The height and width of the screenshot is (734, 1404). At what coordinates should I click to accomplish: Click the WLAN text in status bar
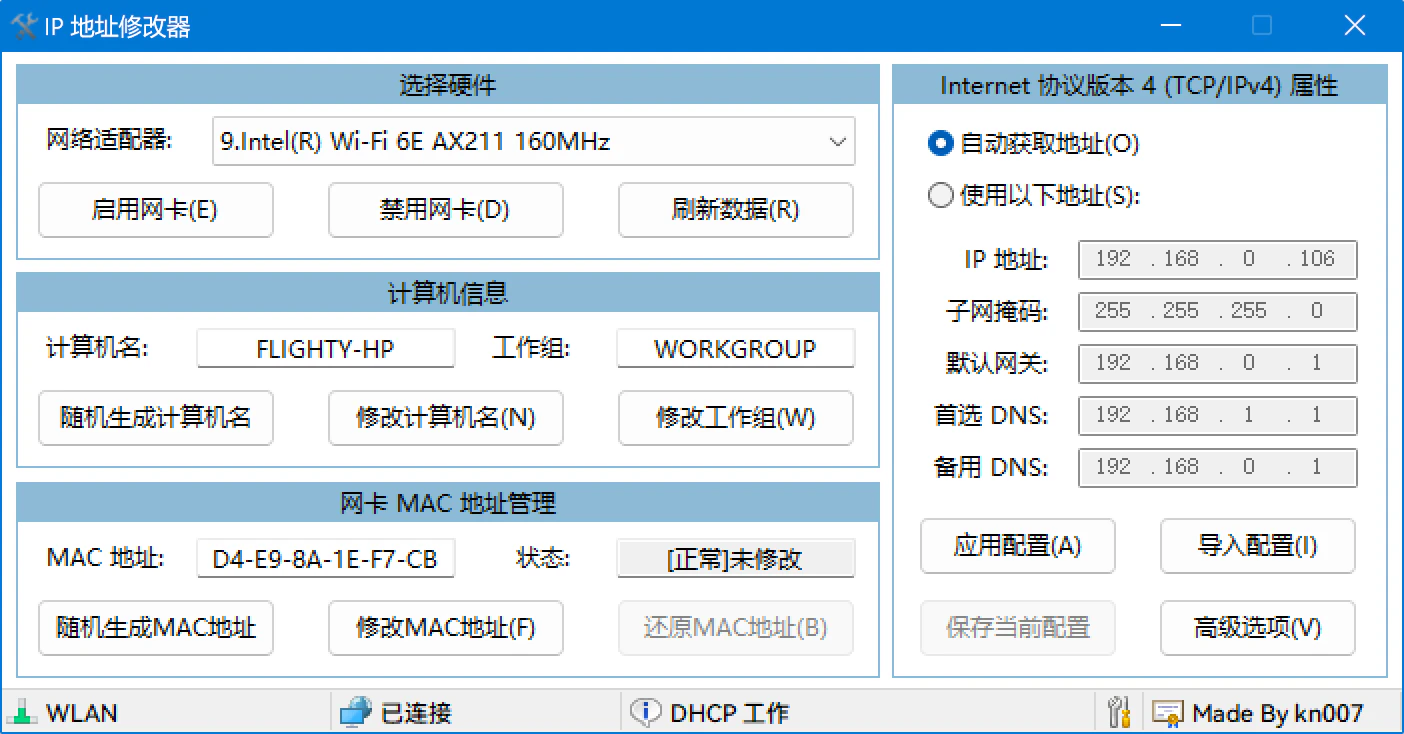tap(82, 714)
